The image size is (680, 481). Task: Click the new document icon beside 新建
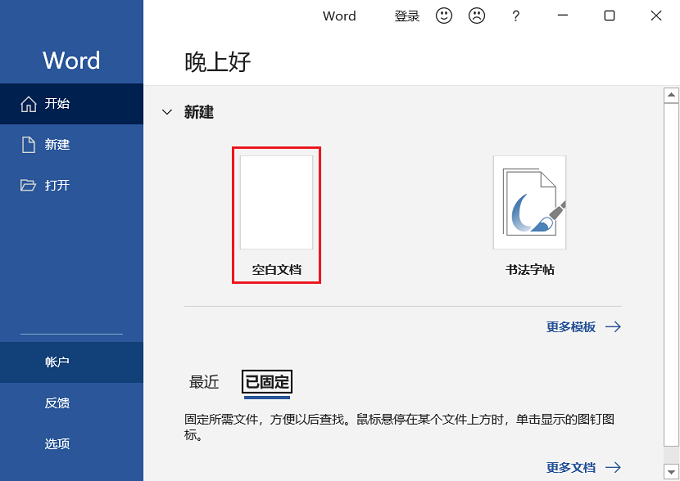coord(29,145)
